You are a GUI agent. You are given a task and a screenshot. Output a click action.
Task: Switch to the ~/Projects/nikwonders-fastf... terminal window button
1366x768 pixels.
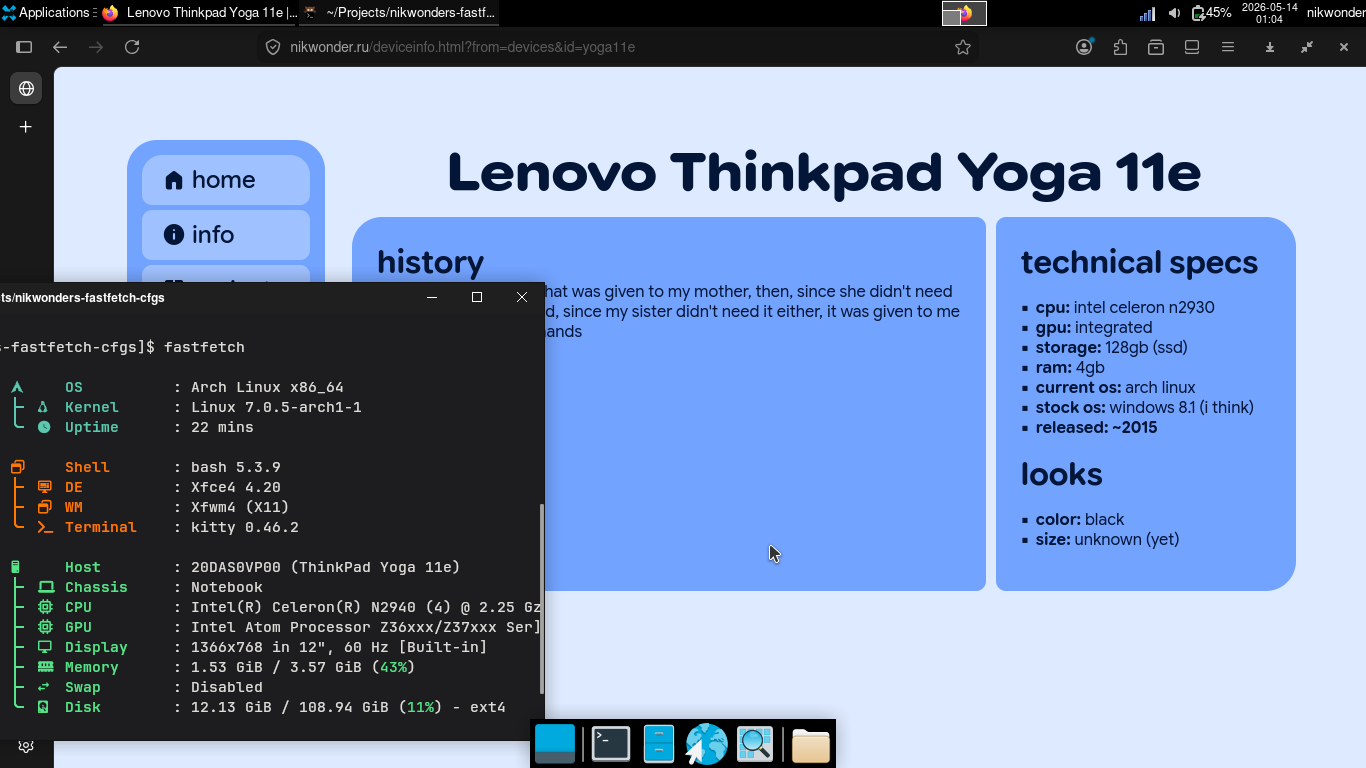point(399,13)
